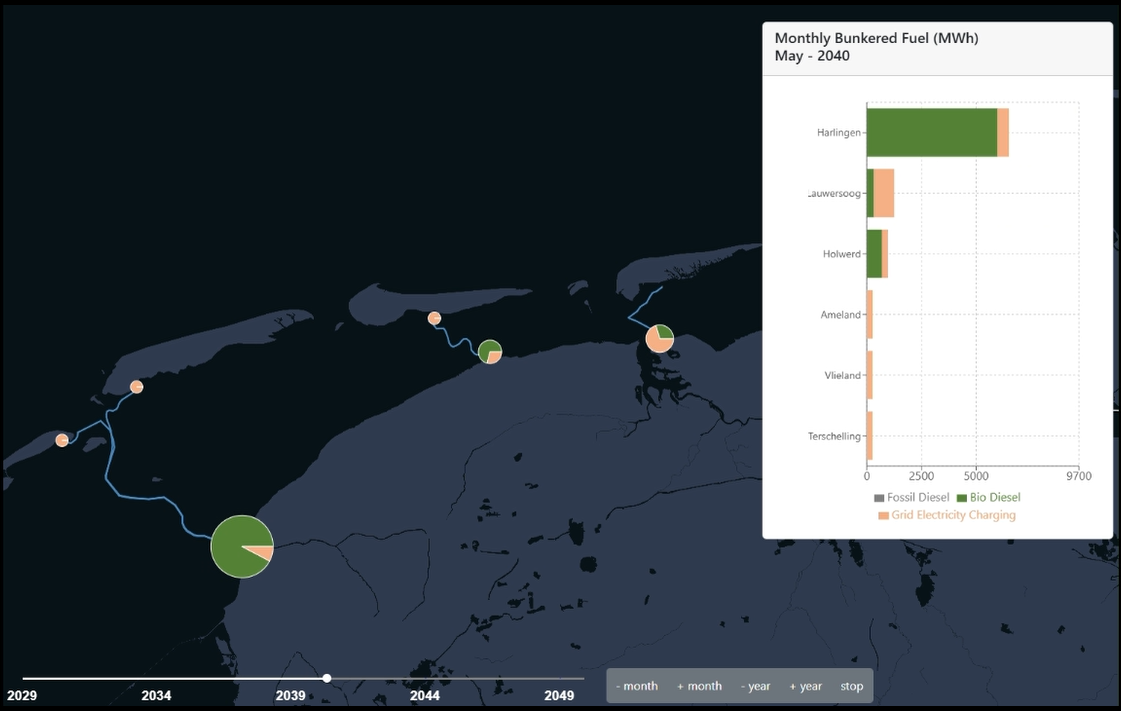Viewport: 1121px width, 711px height.
Task: Select the Ameland island pie marker
Action: coord(434,318)
